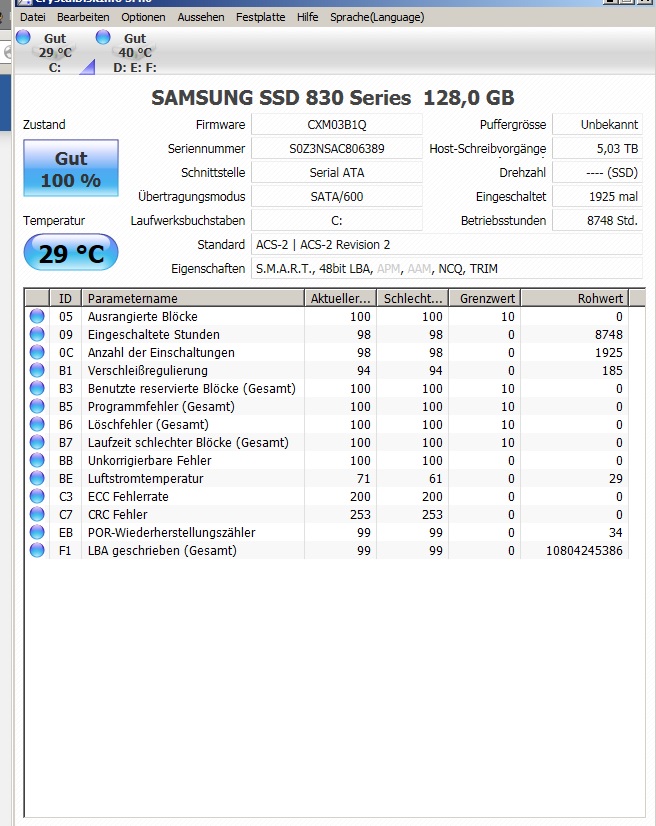Click the Puffergrösse value Unbekannt

pos(598,124)
